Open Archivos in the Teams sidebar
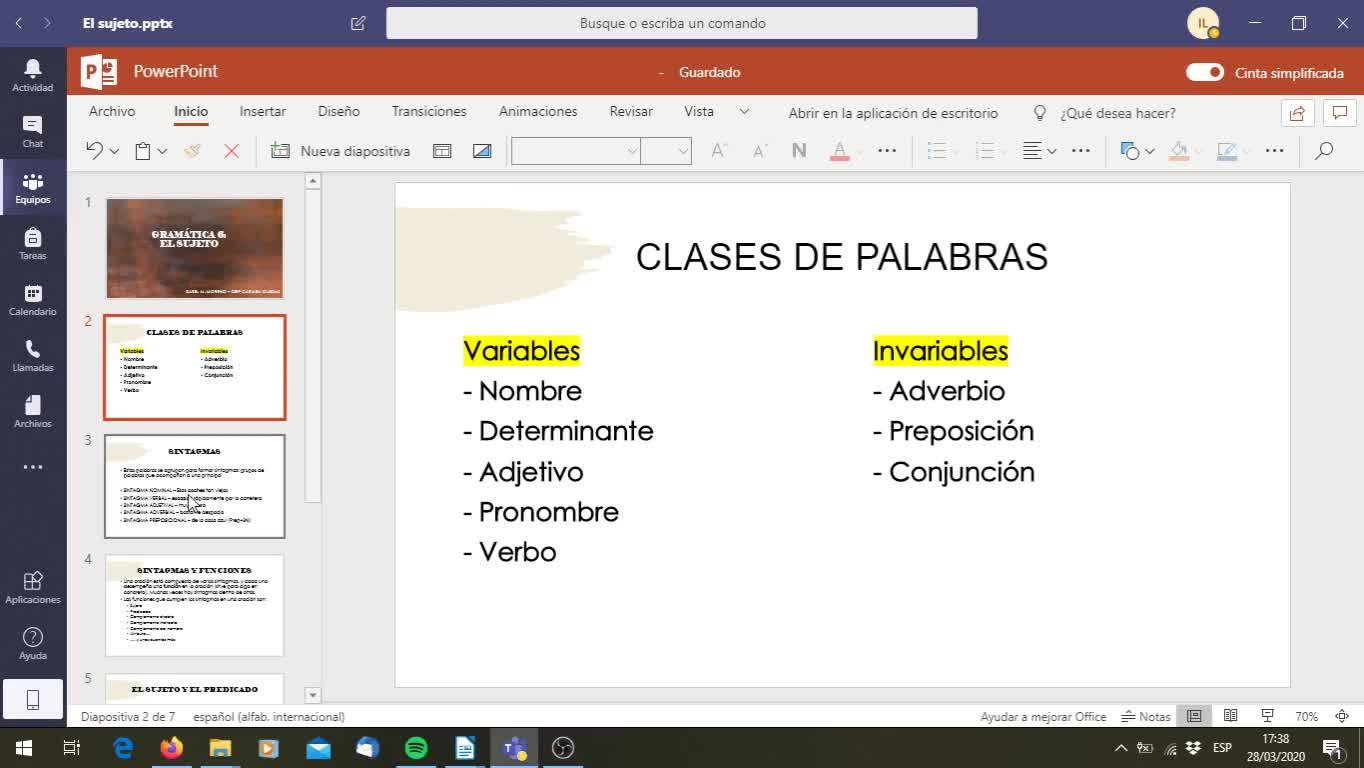 coord(33,411)
